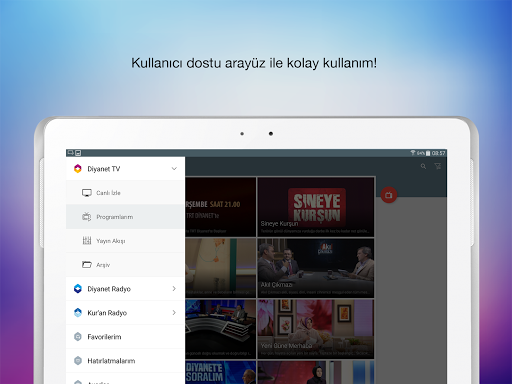Click the Kur'an Radyo logo icon
Viewport: 512px width, 384px height.
tap(78, 313)
